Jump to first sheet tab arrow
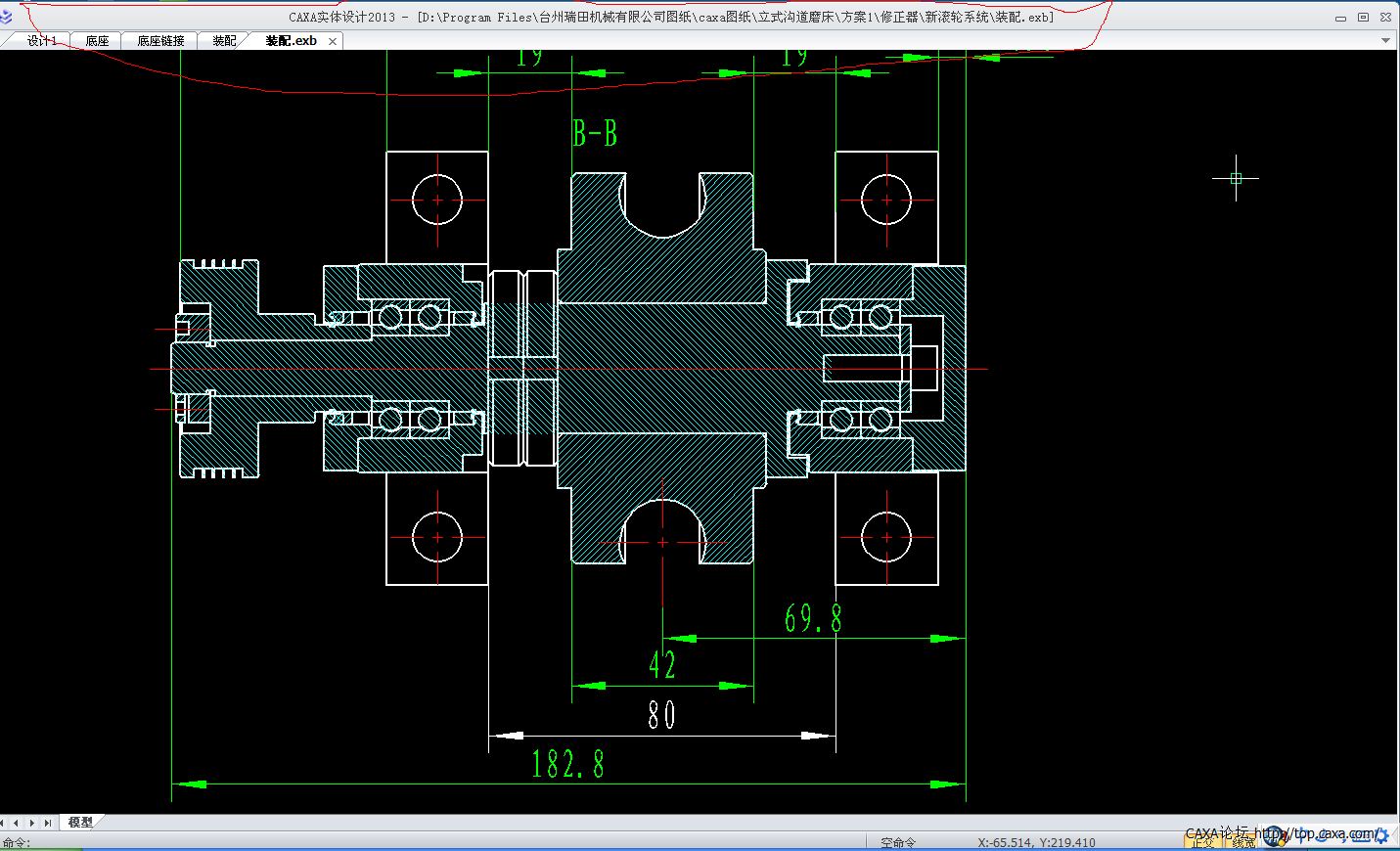This screenshot has height=851, width=1400. tap(4, 824)
